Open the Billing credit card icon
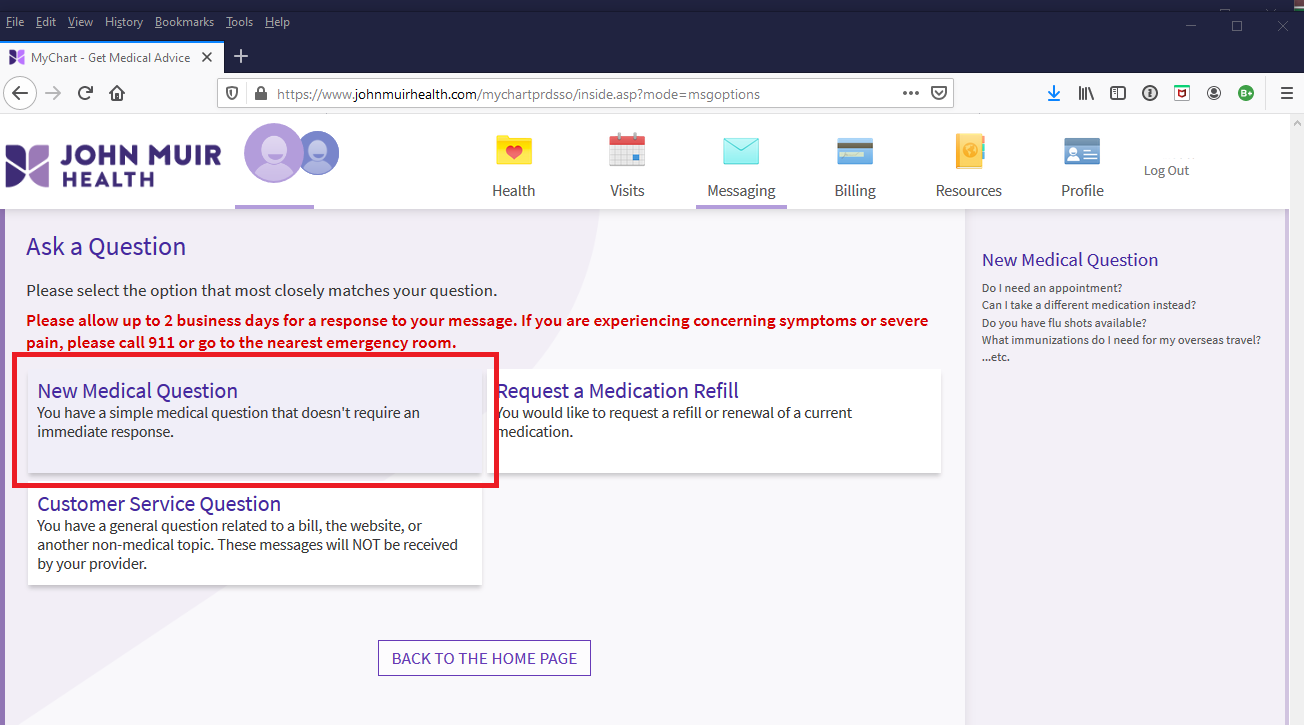Screen dimensions: 1304x725 (855, 151)
